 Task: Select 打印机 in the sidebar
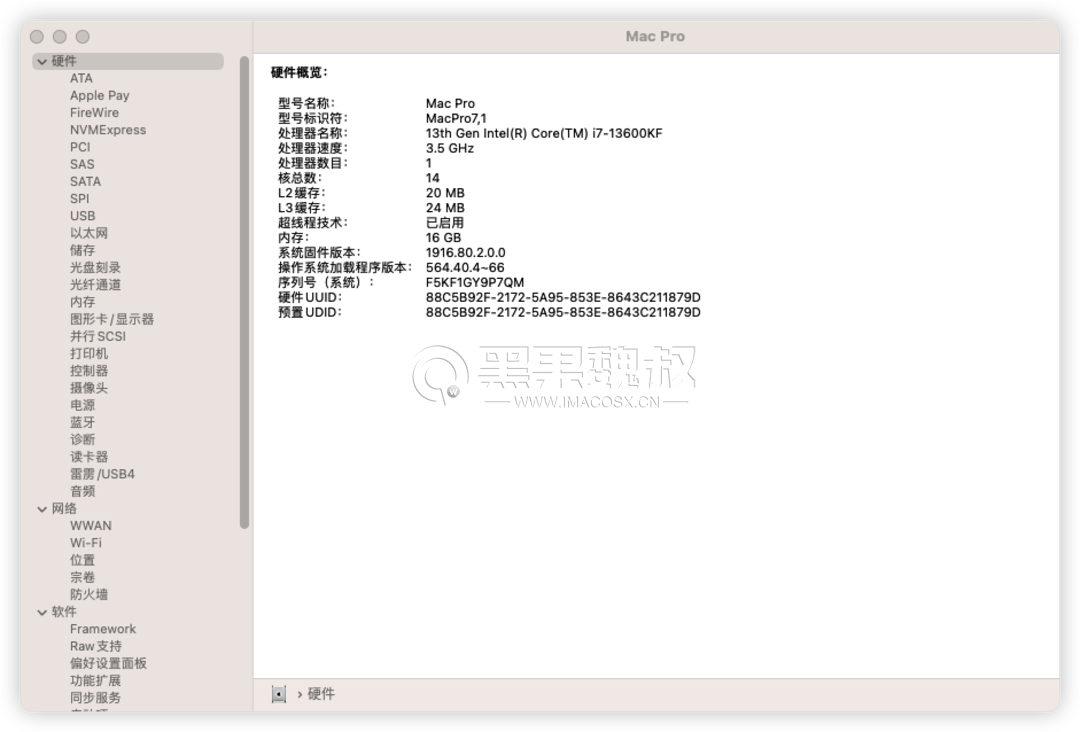(89, 354)
